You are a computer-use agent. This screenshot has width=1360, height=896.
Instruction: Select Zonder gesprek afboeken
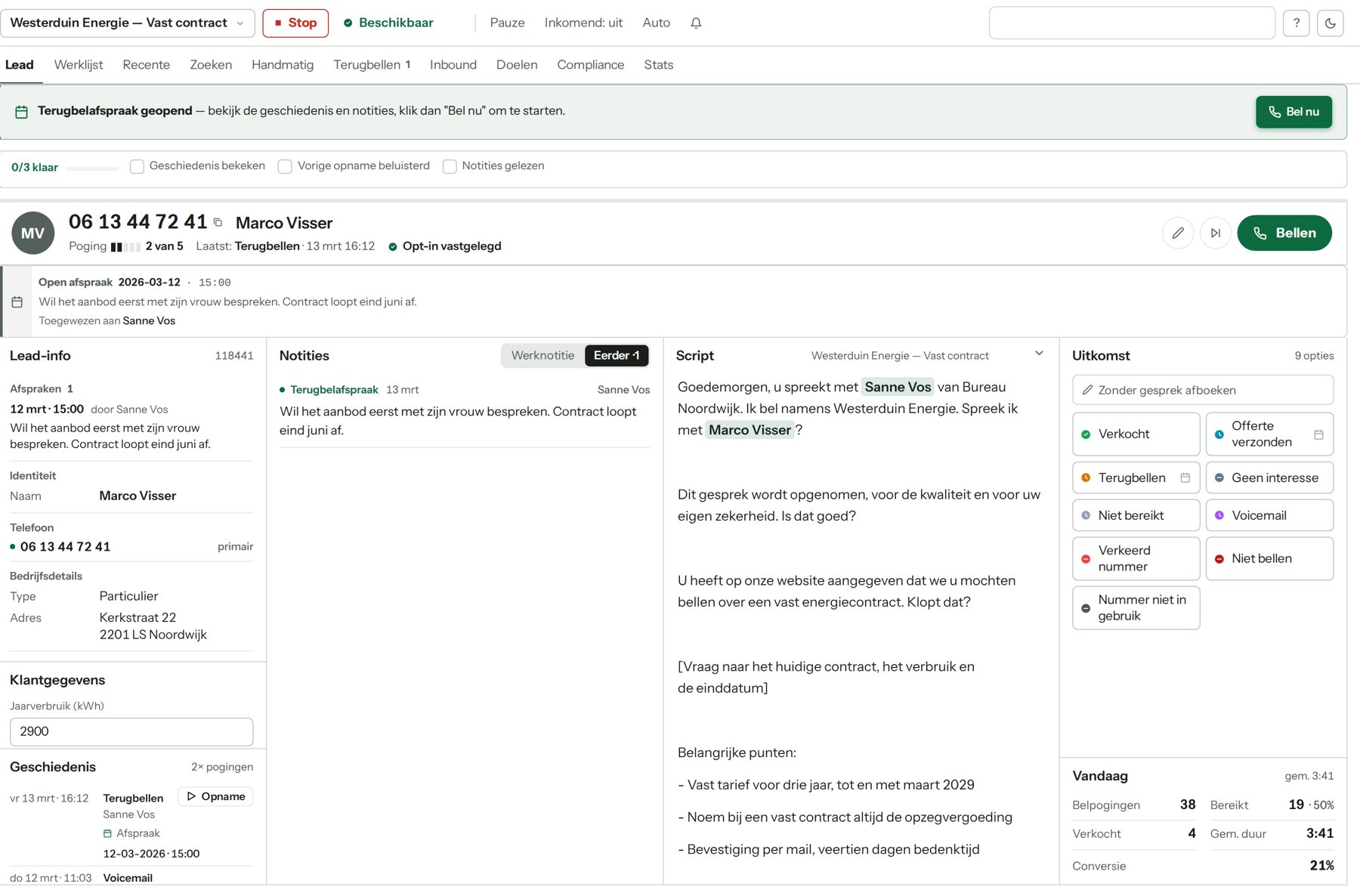point(1203,390)
